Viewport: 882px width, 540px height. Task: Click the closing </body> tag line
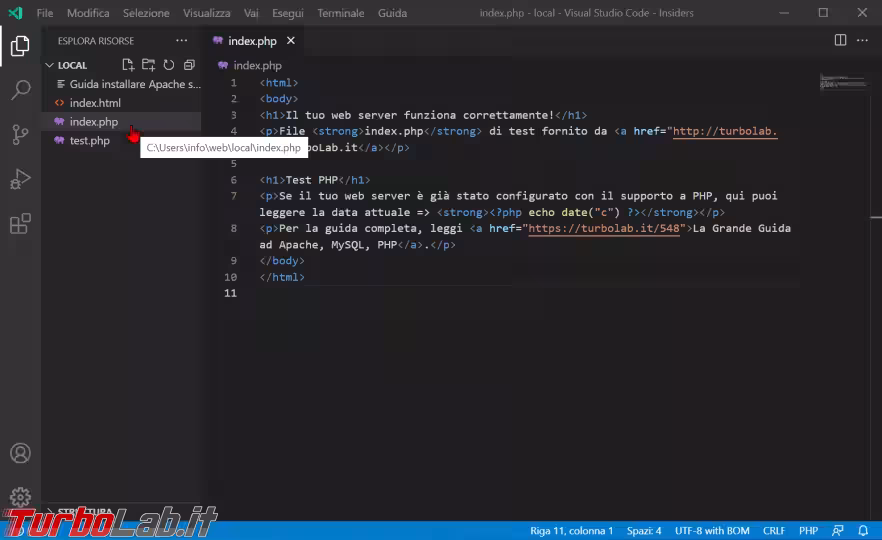[282, 260]
